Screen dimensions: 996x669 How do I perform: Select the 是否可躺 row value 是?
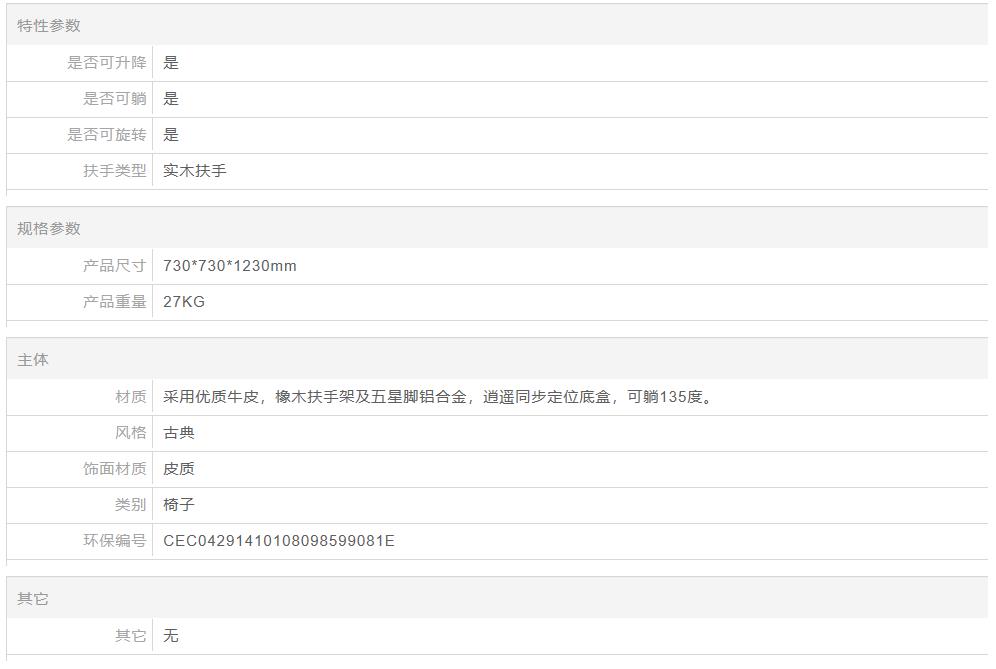[171, 99]
